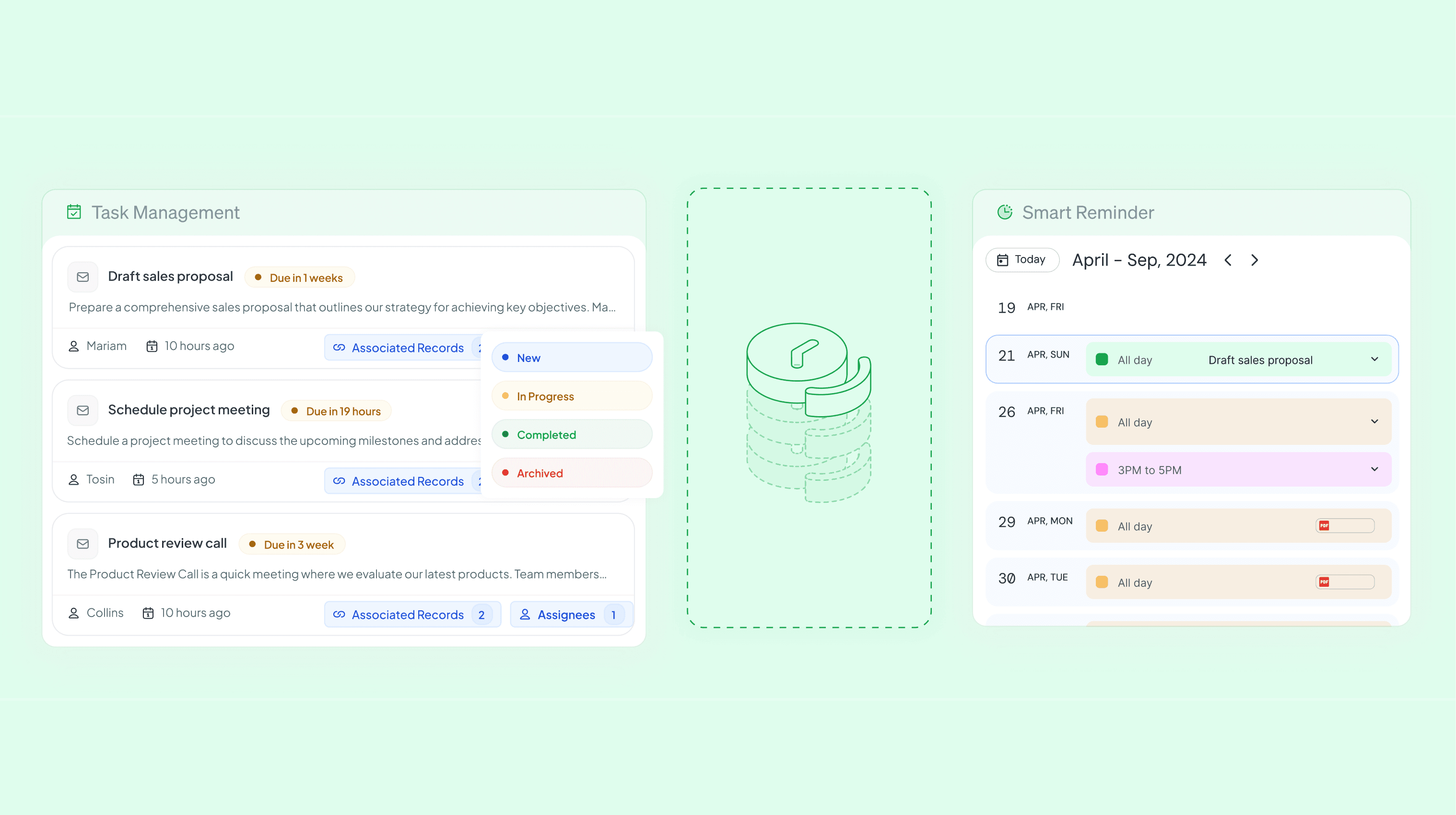This screenshot has height=815, width=1456.
Task: Expand the 3PM to 5PM event
Action: 1374,469
